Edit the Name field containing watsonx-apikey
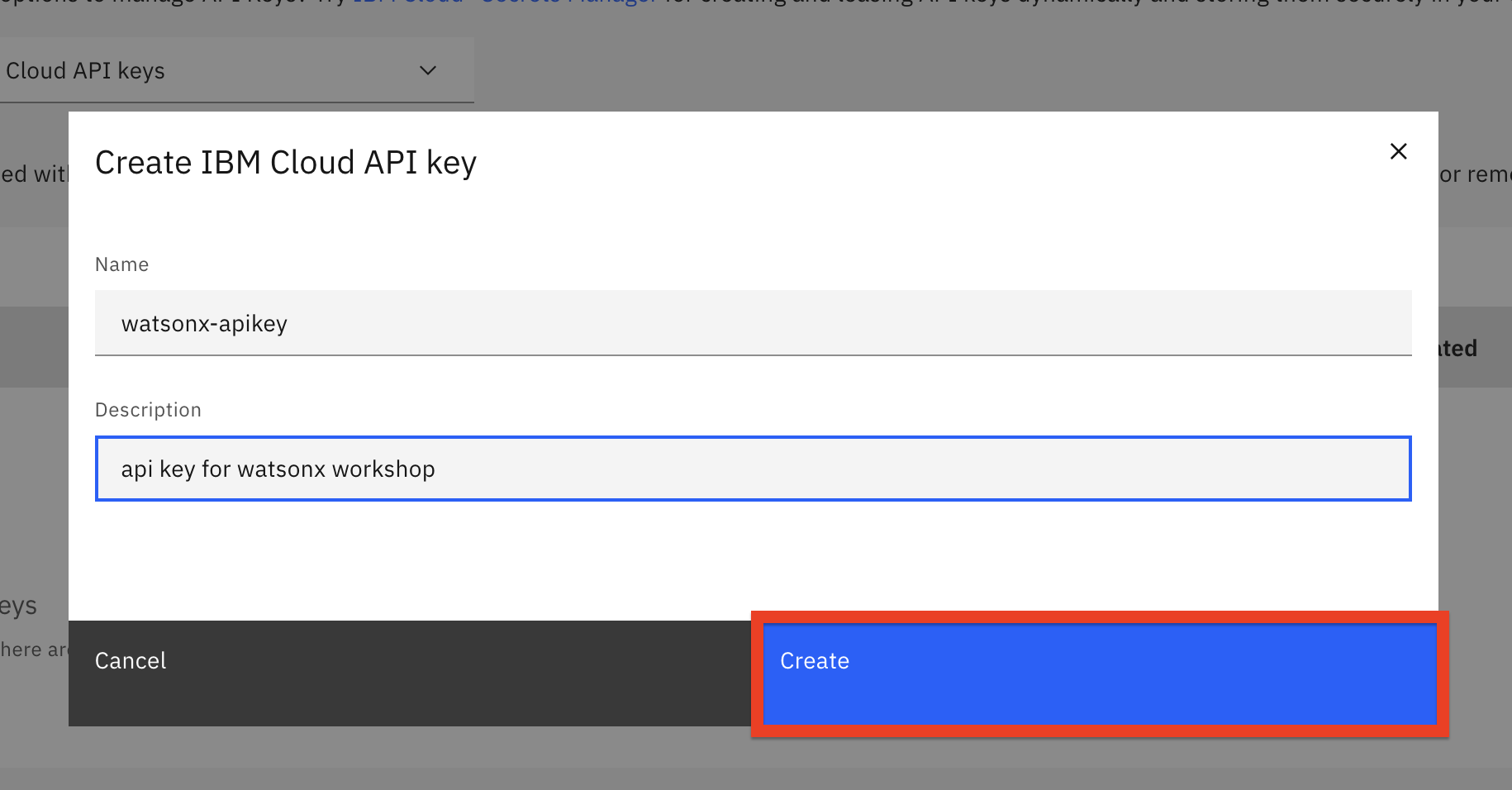 click(753, 323)
